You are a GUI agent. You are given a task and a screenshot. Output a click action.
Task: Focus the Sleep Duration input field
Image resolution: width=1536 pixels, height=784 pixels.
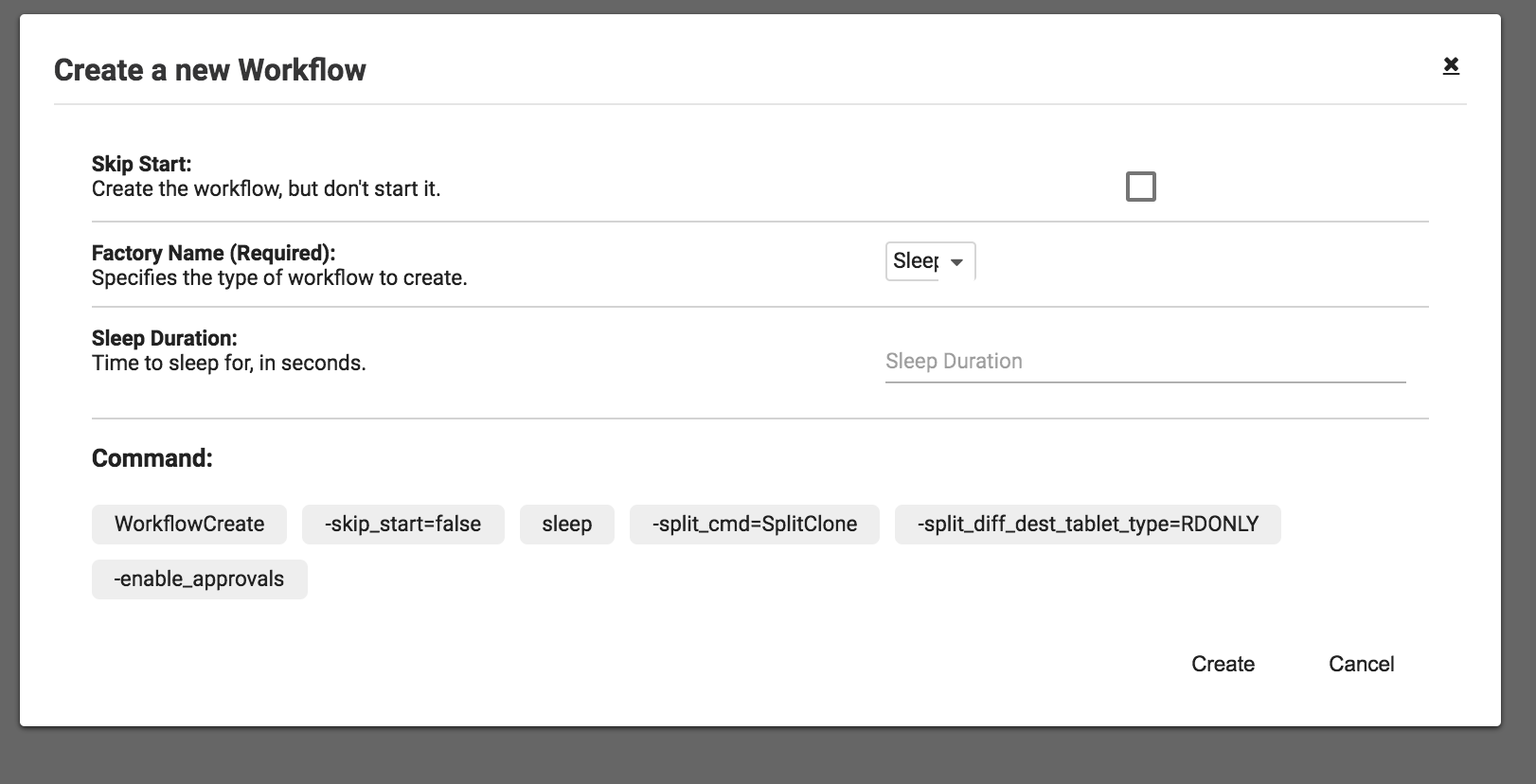pos(1144,362)
